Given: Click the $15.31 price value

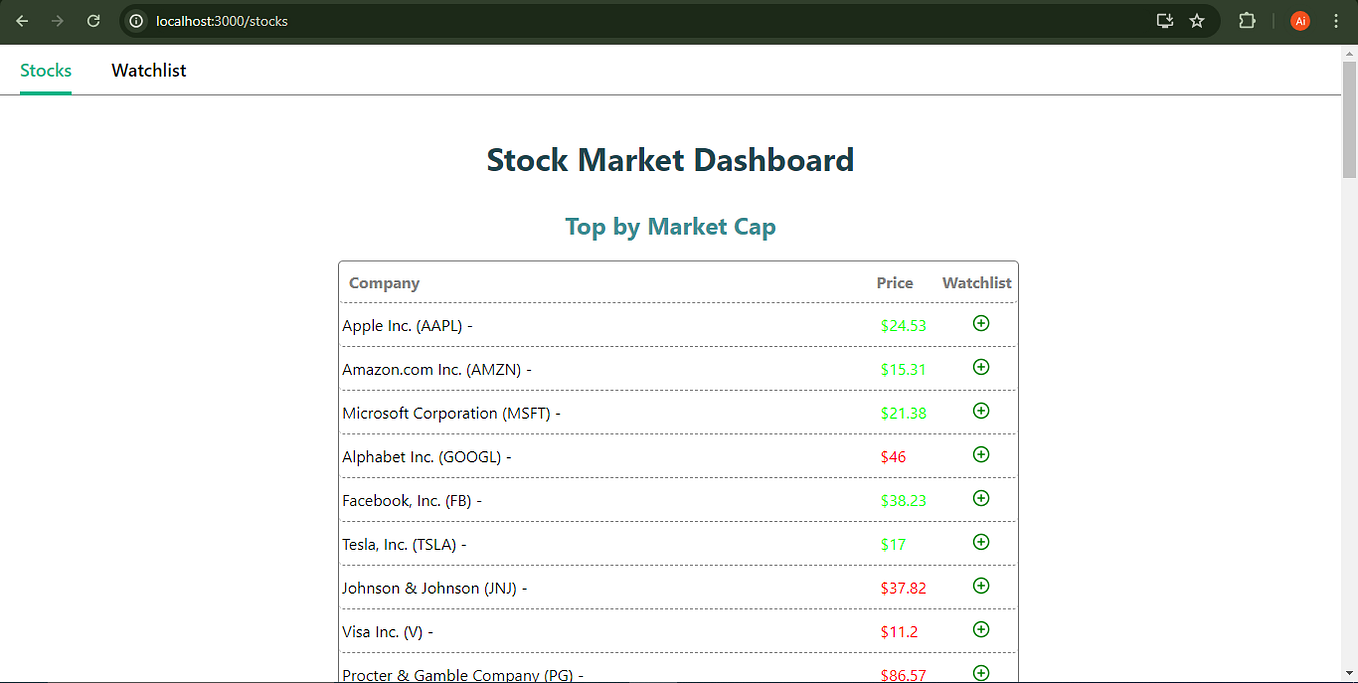Looking at the screenshot, I should (904, 369).
